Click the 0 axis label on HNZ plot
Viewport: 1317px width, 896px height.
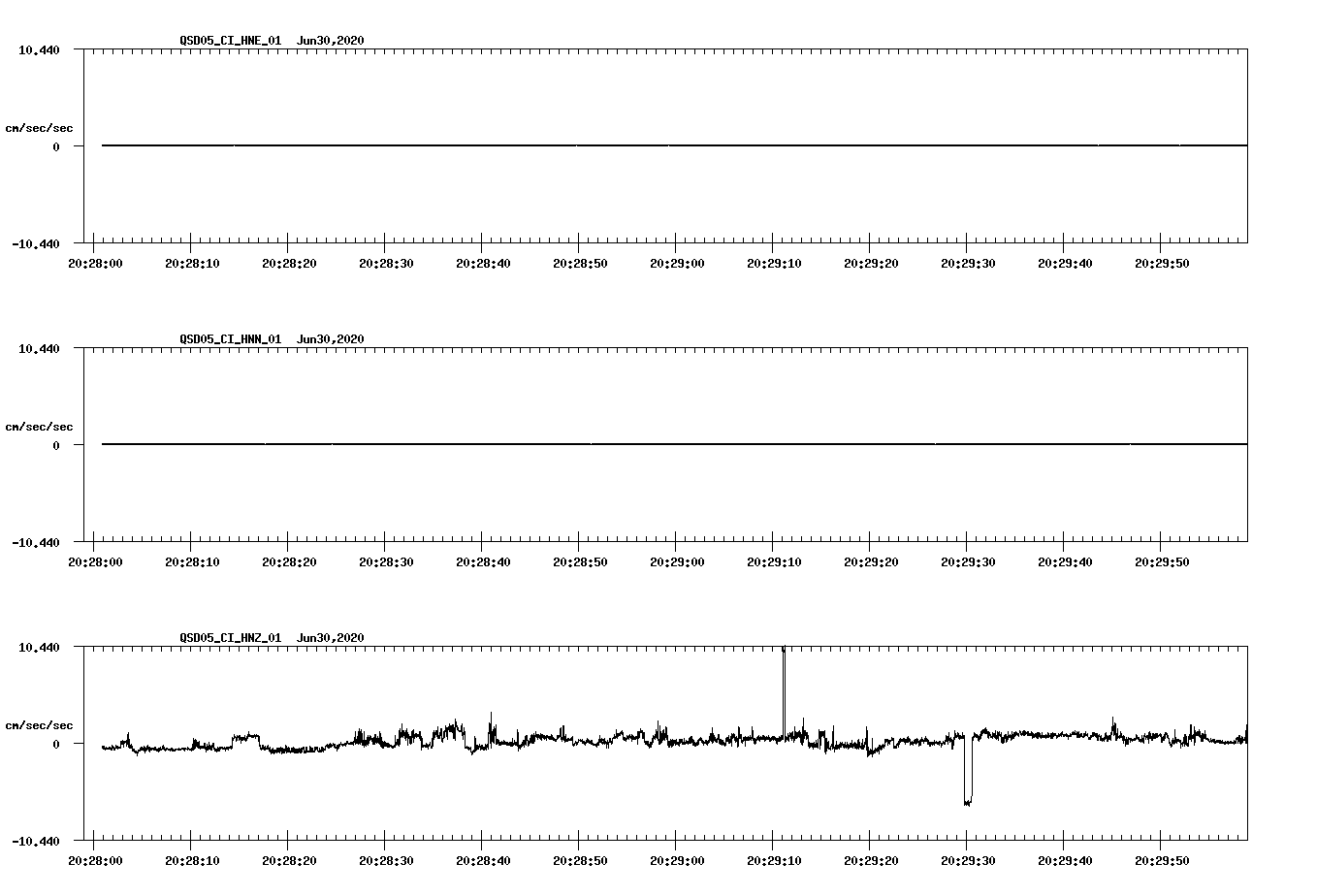point(56,744)
